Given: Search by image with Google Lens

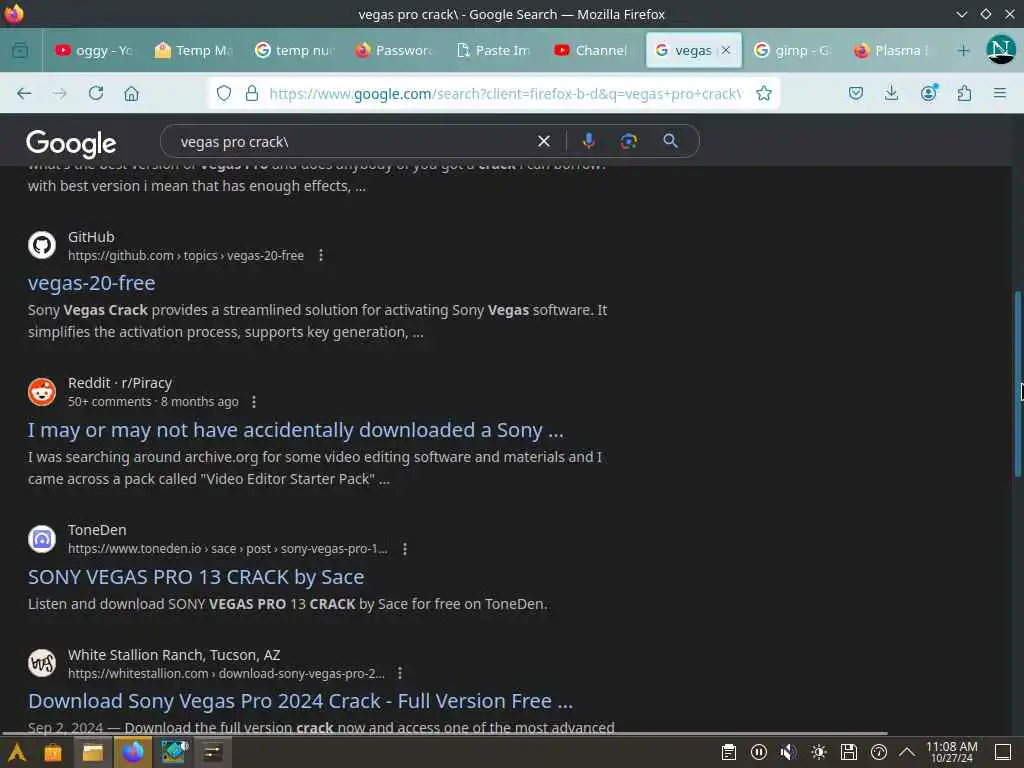Looking at the screenshot, I should [x=628, y=141].
